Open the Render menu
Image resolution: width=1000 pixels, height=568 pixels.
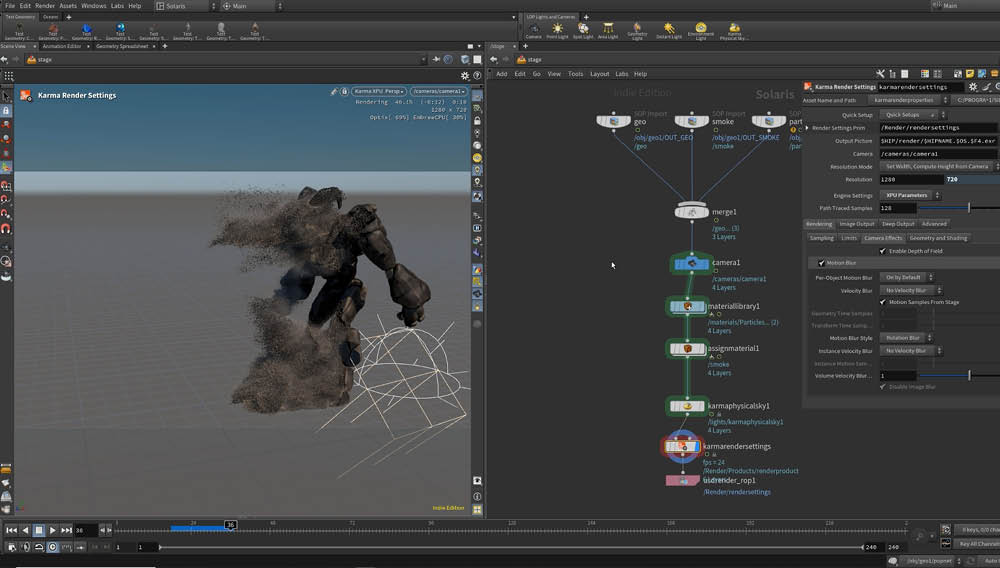[45, 6]
